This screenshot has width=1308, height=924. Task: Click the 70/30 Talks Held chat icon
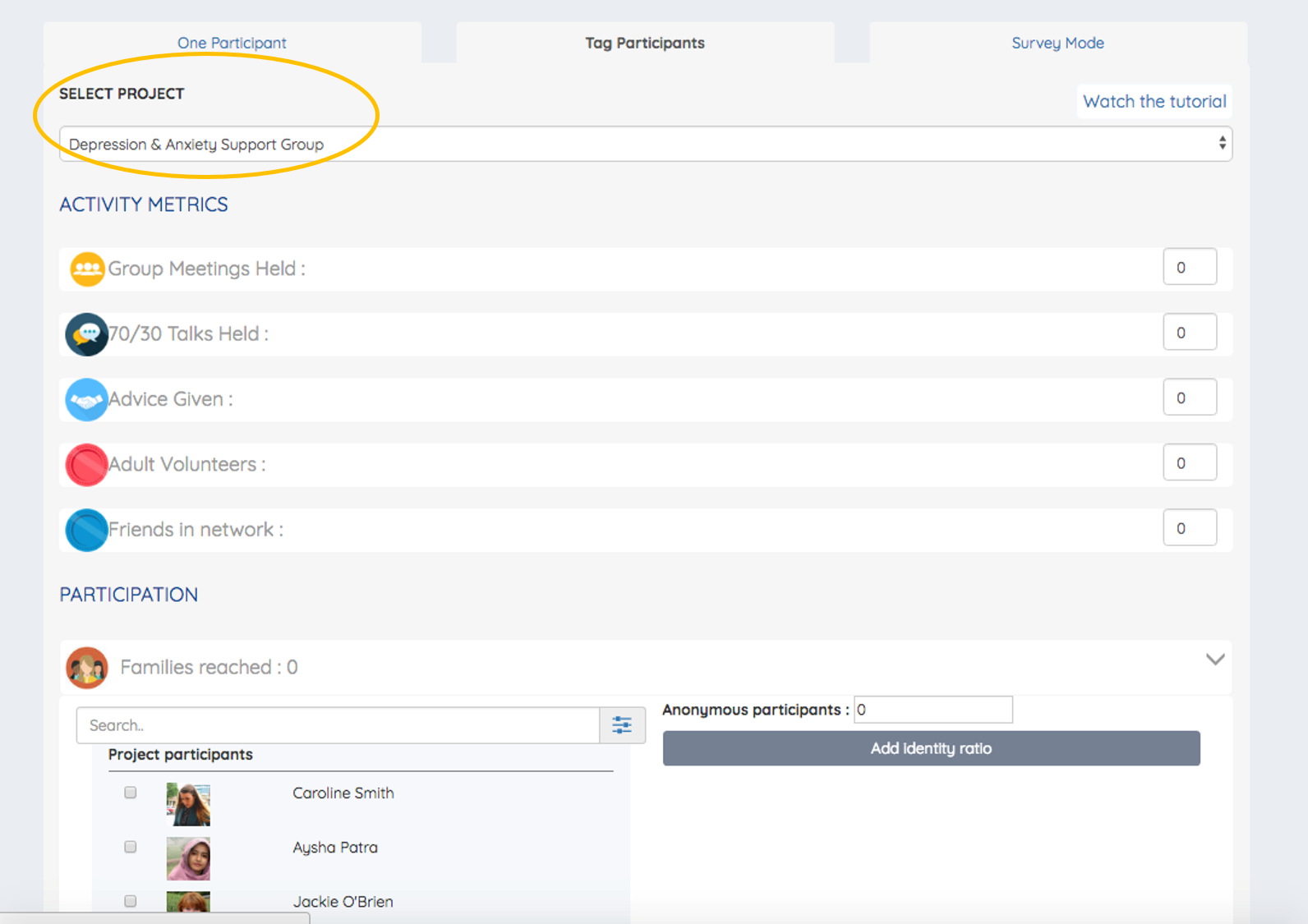pyautogui.click(x=86, y=334)
